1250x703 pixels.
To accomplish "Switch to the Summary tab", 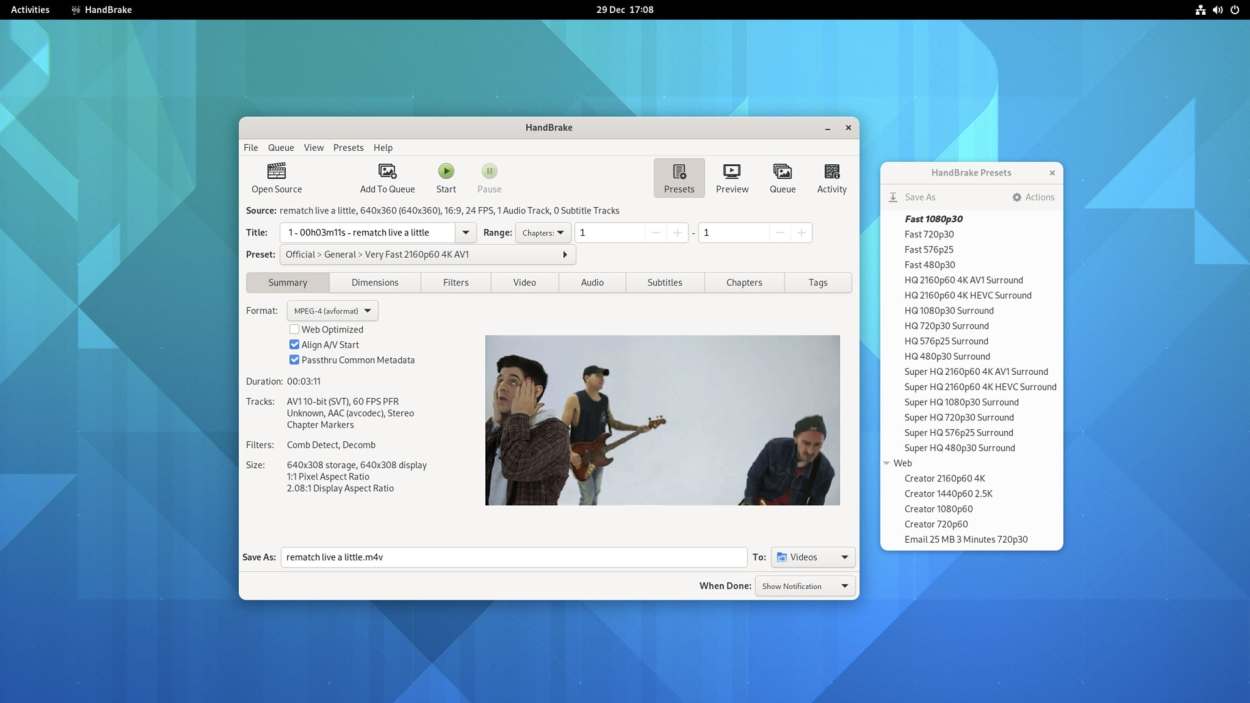I will coord(288,283).
